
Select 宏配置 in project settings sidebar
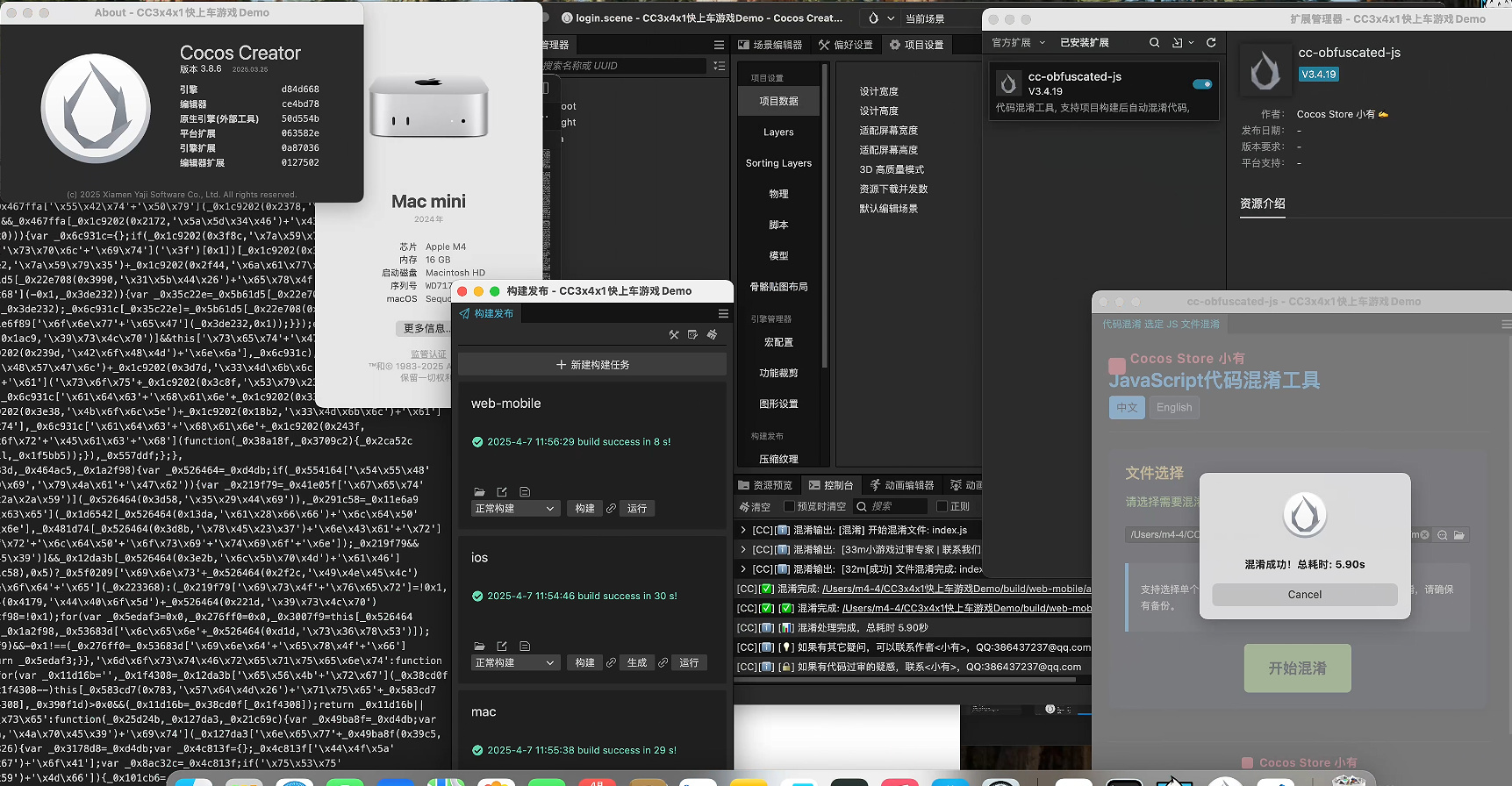click(x=778, y=342)
